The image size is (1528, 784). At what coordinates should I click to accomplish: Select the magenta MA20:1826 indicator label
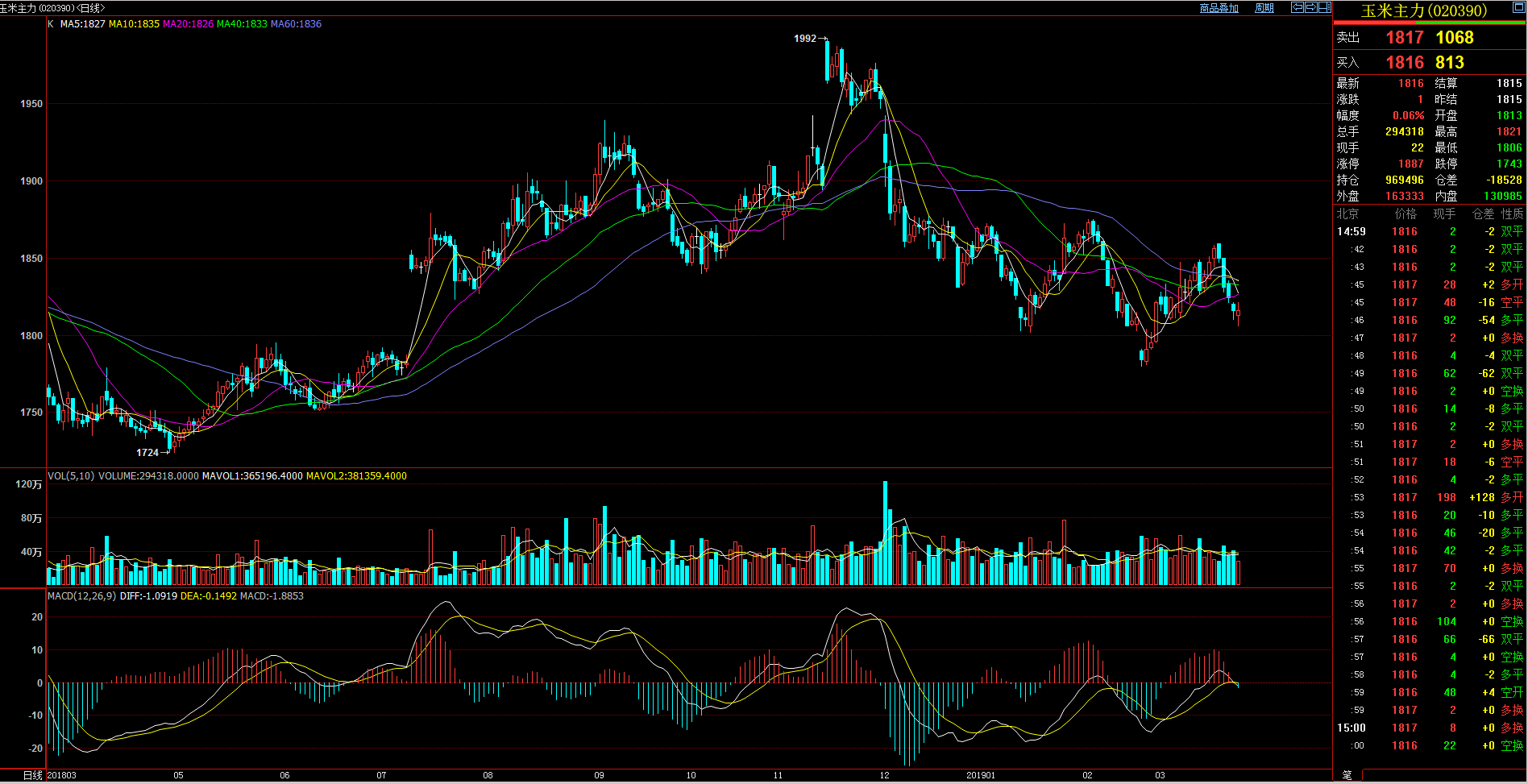pos(188,24)
